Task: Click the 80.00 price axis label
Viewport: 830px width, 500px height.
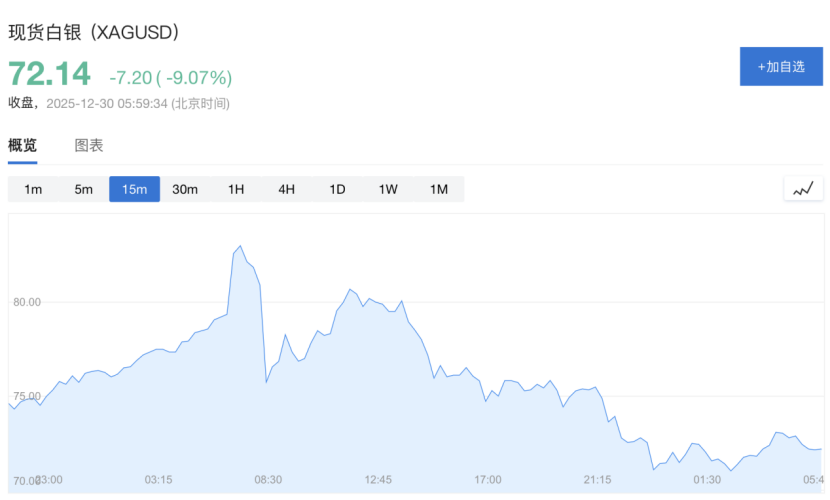Action: [x=25, y=302]
